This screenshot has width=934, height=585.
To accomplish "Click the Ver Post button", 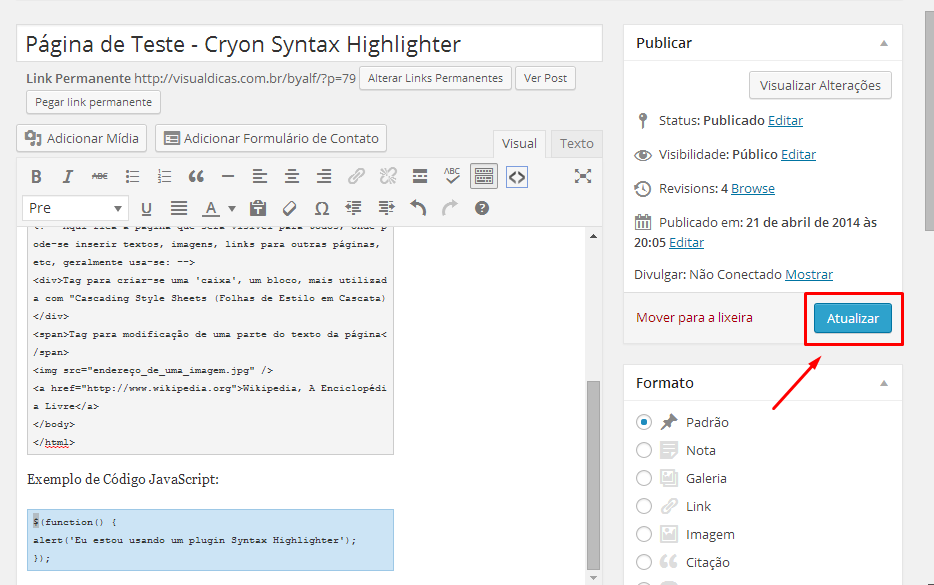I will (x=545, y=78).
